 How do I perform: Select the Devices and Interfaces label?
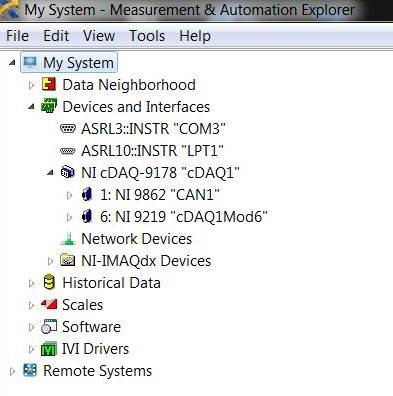136,107
